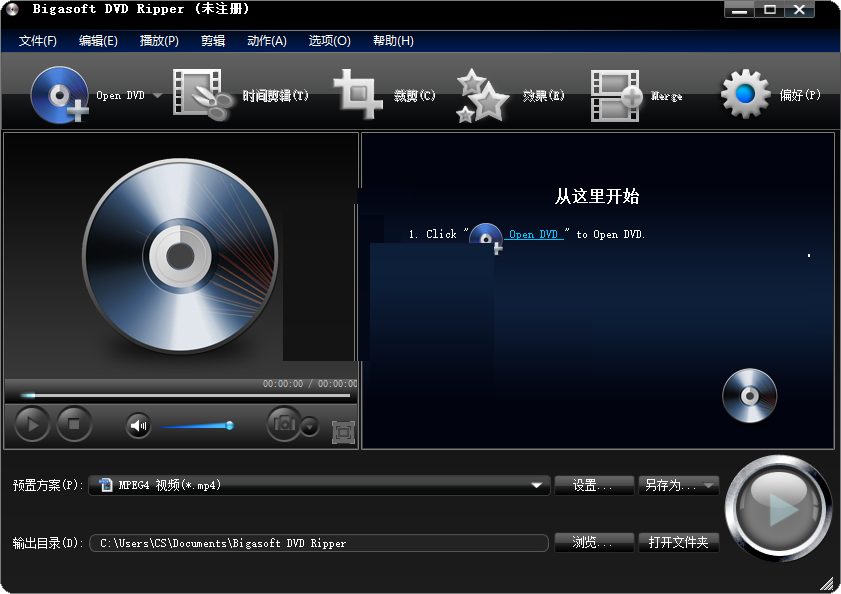Expand the snapshot options arrow
This screenshot has height=594, width=841.
pyautogui.click(x=310, y=427)
